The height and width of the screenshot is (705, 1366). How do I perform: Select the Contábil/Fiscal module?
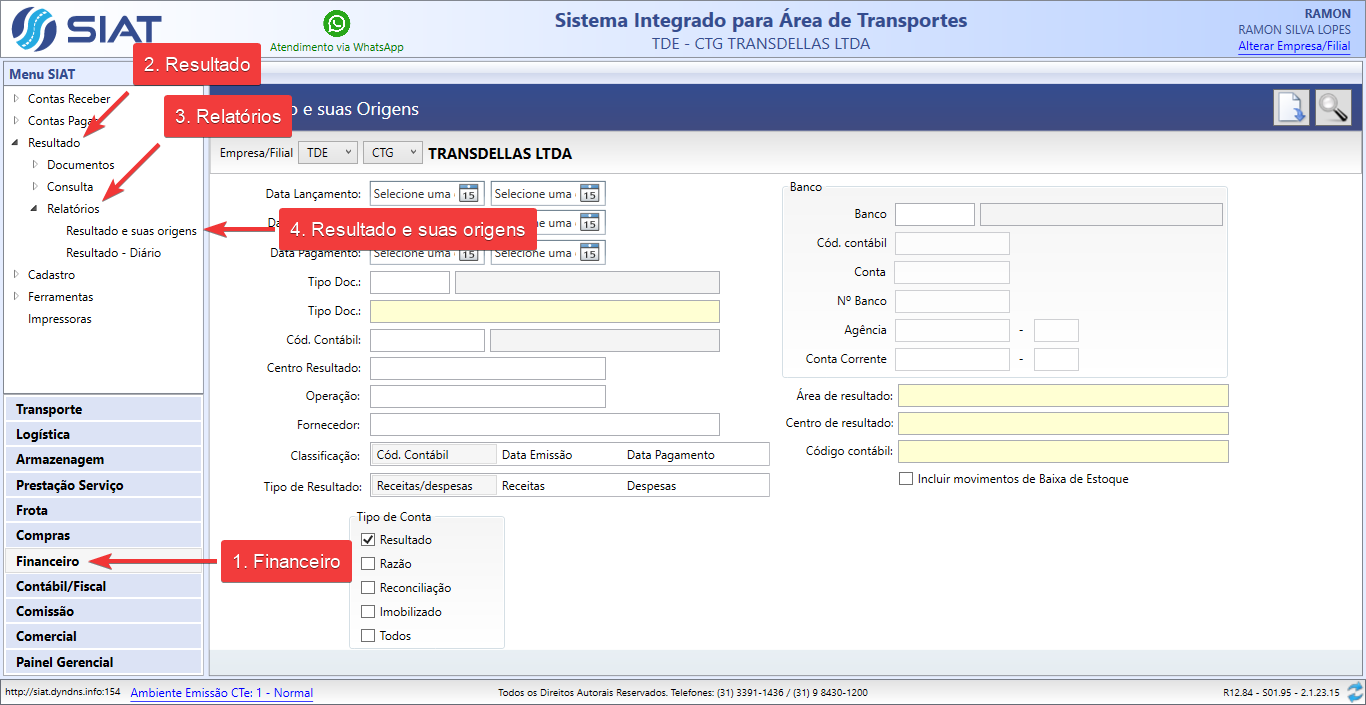coord(61,586)
